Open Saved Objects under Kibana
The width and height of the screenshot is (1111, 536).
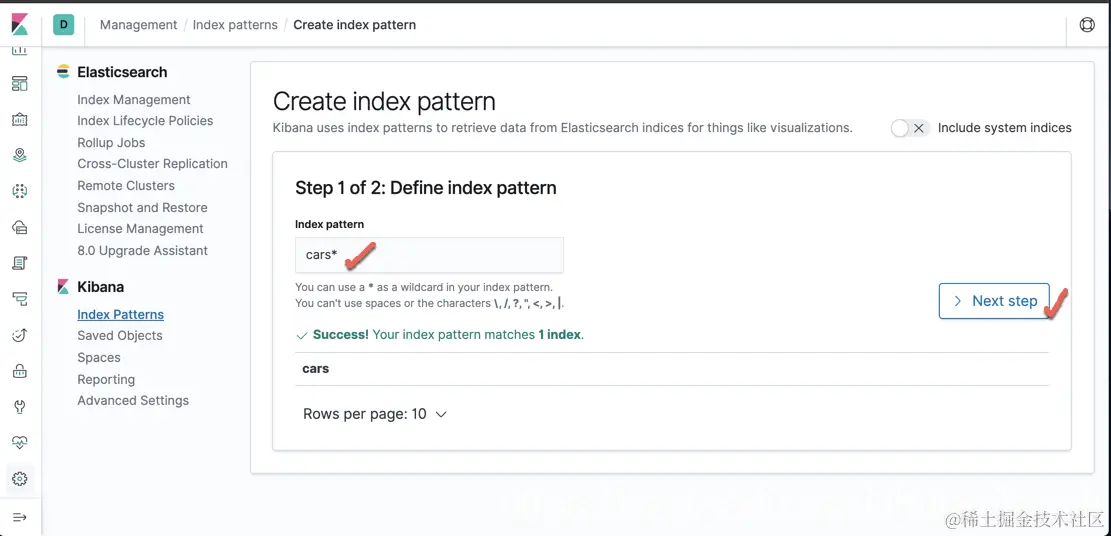120,336
